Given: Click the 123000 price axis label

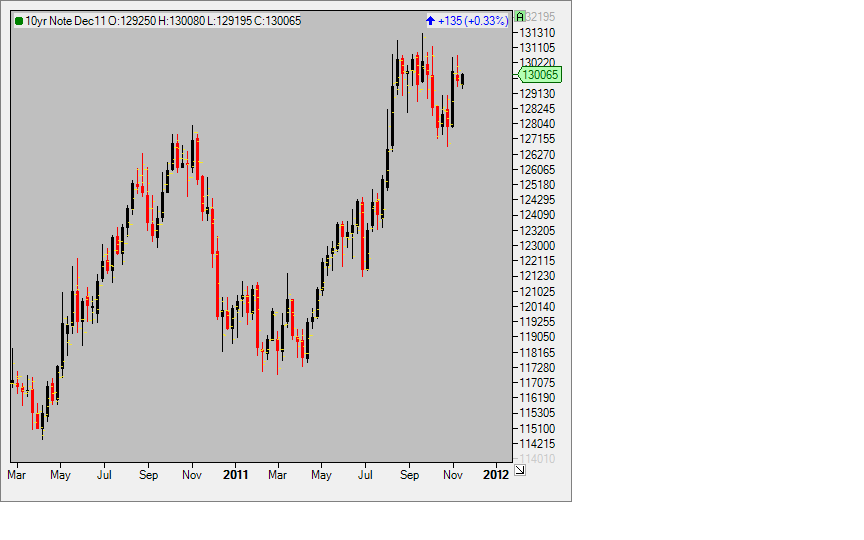Looking at the screenshot, I should (x=537, y=246).
